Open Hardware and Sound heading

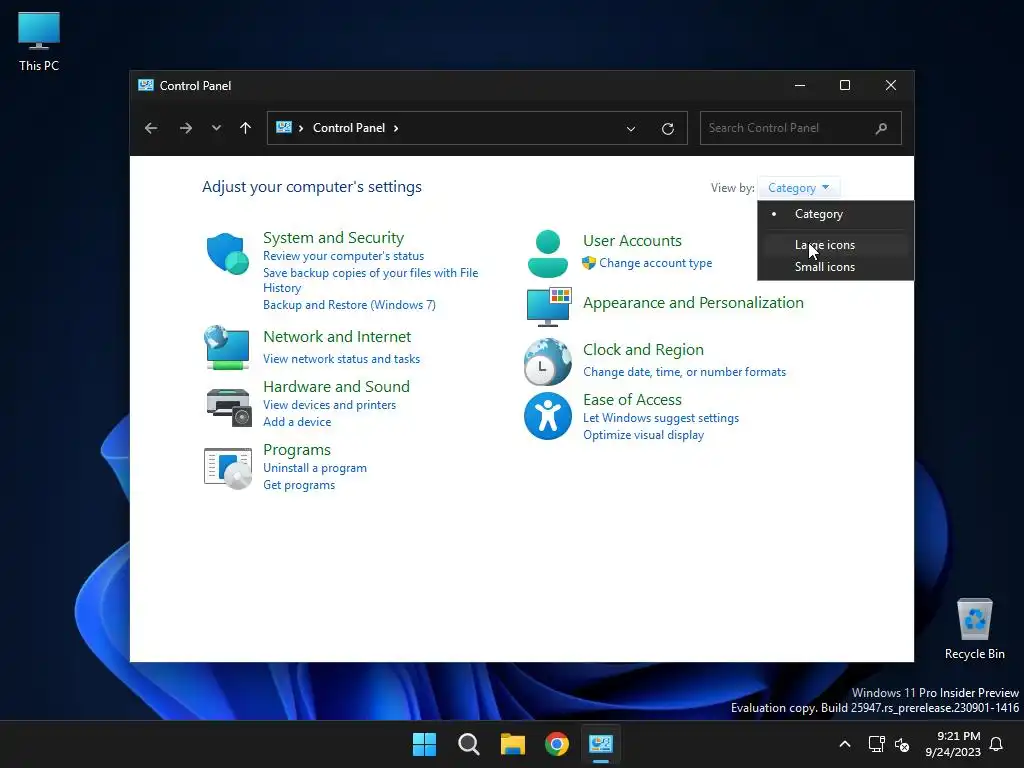[336, 387]
